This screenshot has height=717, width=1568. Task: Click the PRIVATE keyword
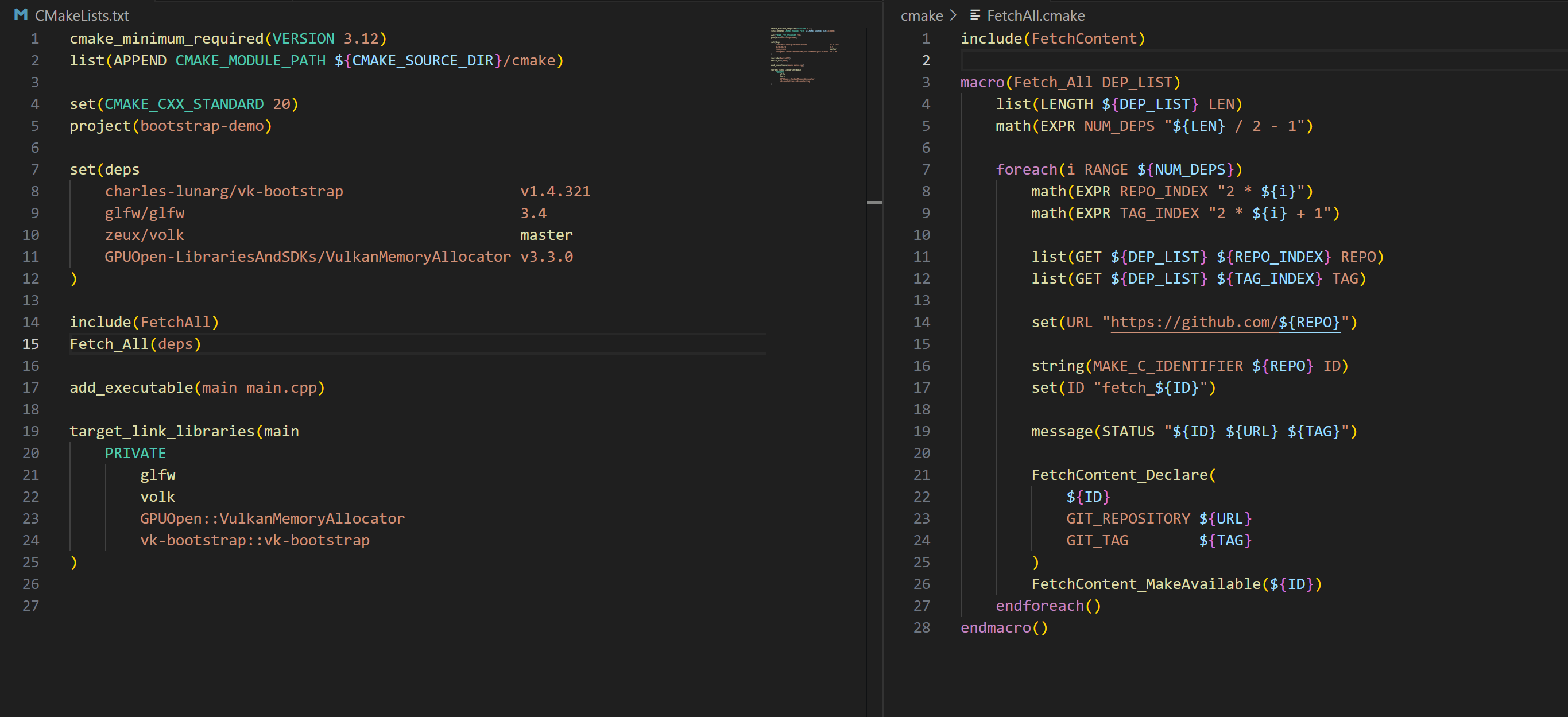(x=135, y=453)
